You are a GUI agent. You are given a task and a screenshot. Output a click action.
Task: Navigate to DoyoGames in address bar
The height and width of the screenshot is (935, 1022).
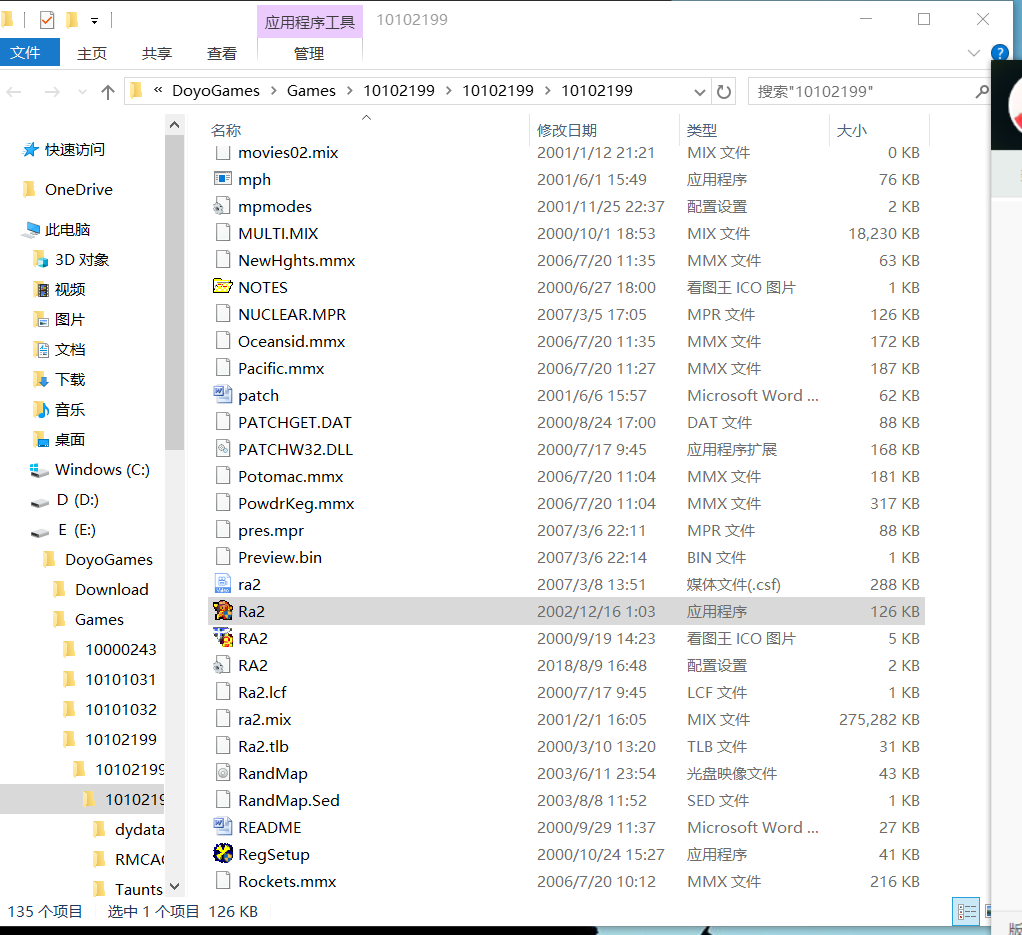(216, 91)
